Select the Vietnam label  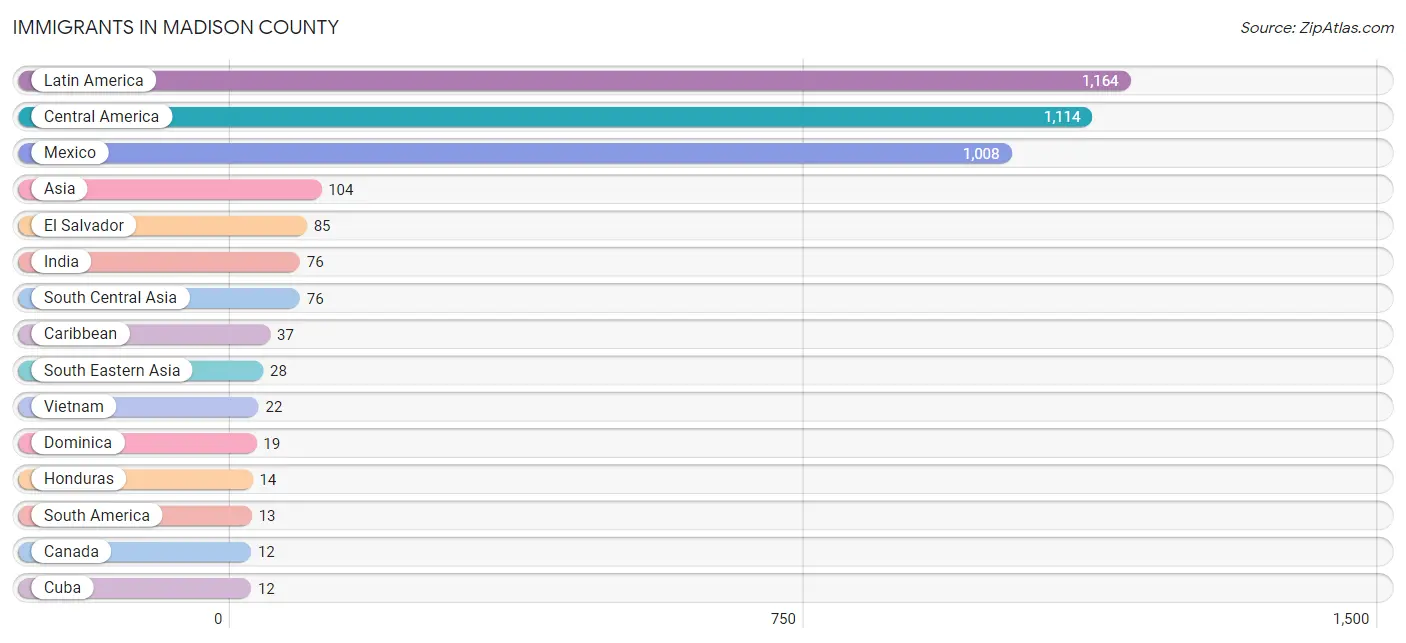pyautogui.click(x=74, y=406)
